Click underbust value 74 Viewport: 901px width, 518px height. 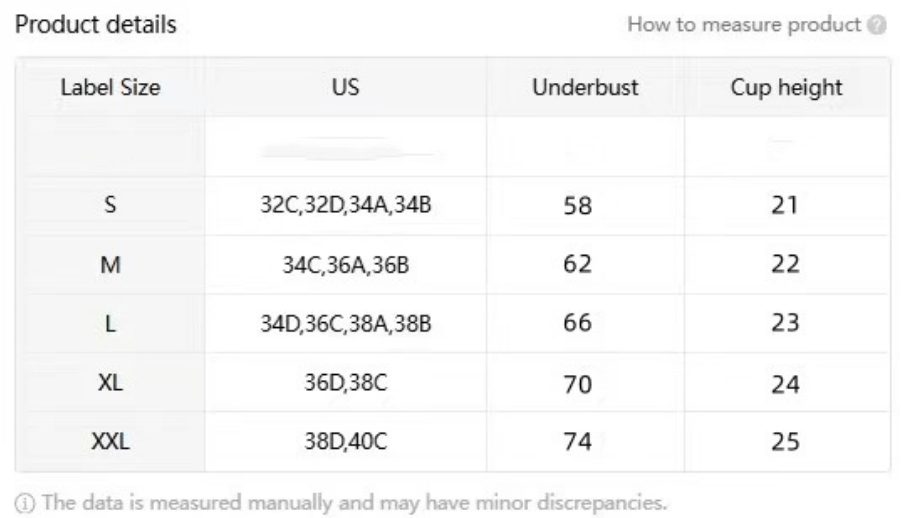click(577, 442)
